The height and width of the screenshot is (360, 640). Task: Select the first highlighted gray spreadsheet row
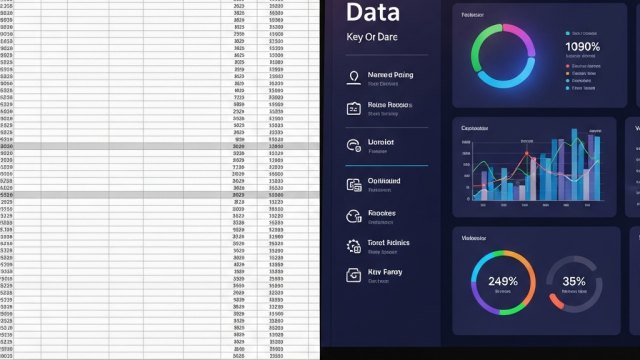[160, 146]
